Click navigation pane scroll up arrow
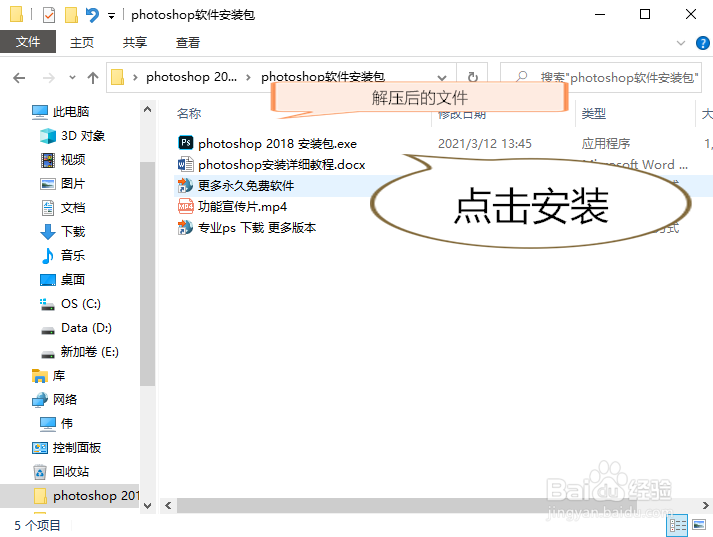 pos(147,109)
